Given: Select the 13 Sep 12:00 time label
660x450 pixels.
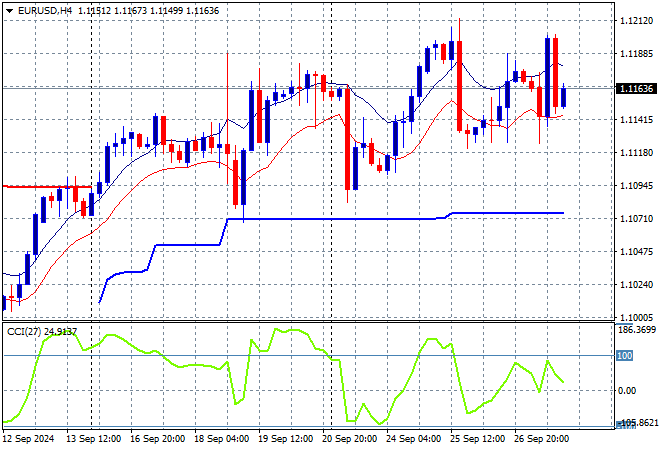Looking at the screenshot, I should pyautogui.click(x=93, y=439).
